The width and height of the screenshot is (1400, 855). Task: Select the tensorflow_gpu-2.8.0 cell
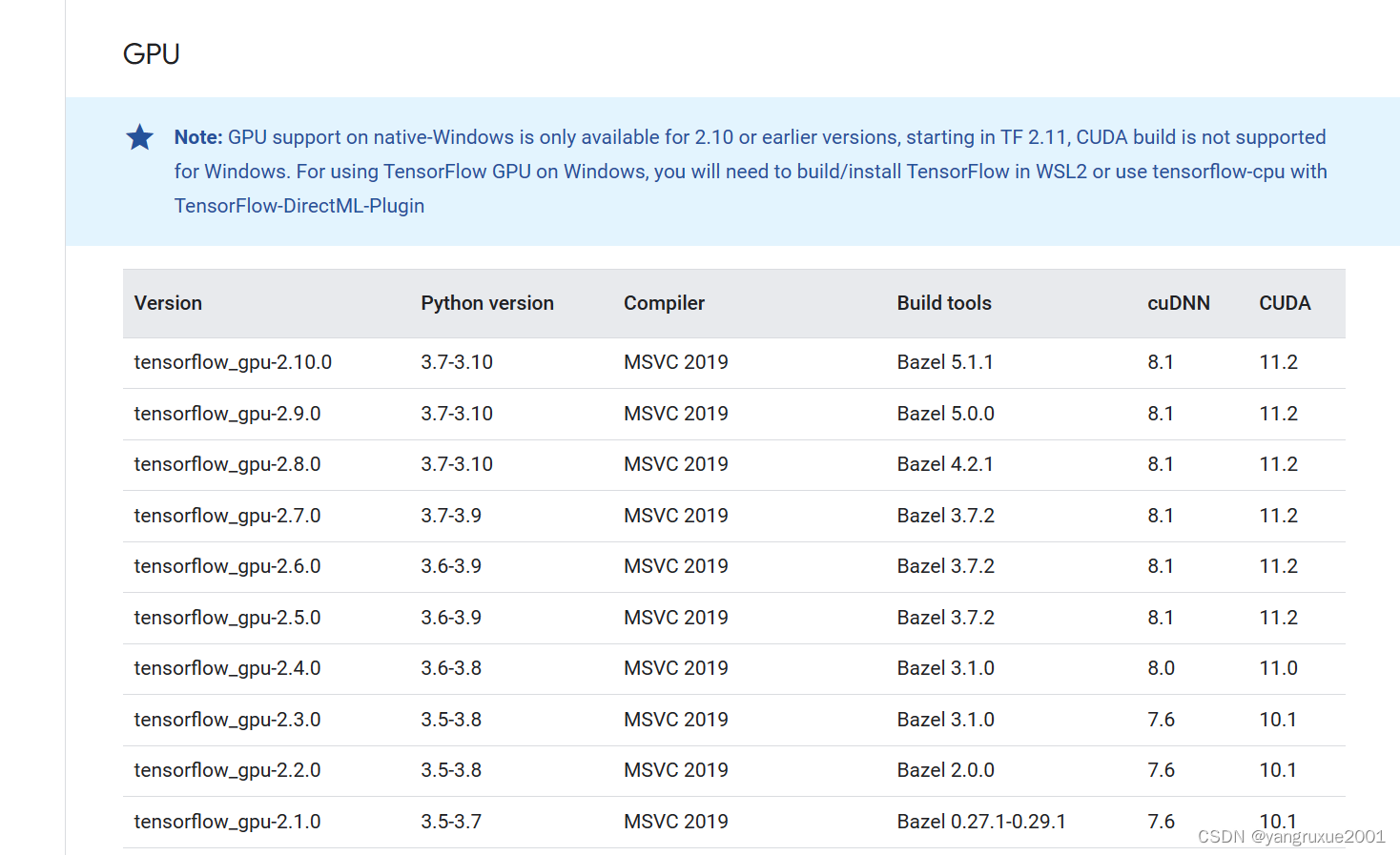227,465
